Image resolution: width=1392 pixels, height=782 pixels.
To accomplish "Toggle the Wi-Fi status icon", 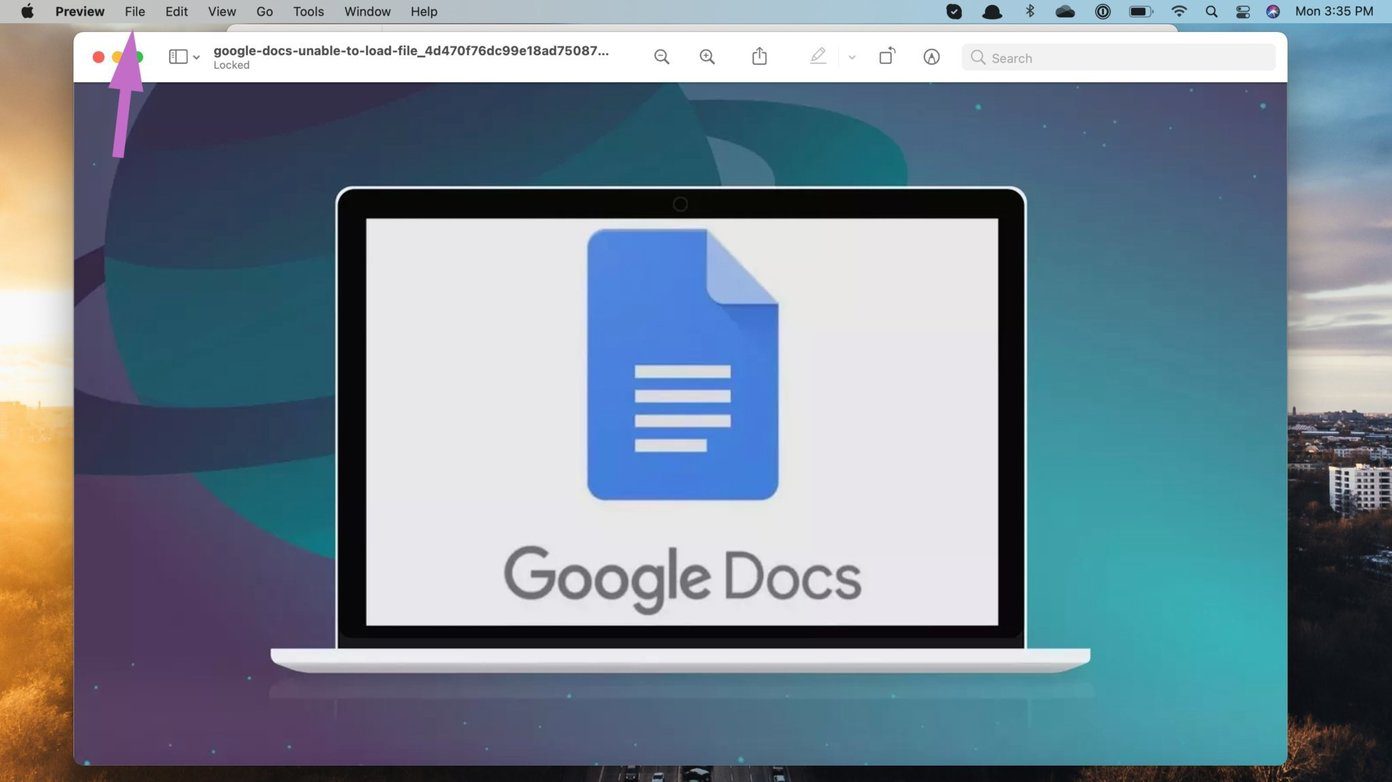I will point(1179,11).
